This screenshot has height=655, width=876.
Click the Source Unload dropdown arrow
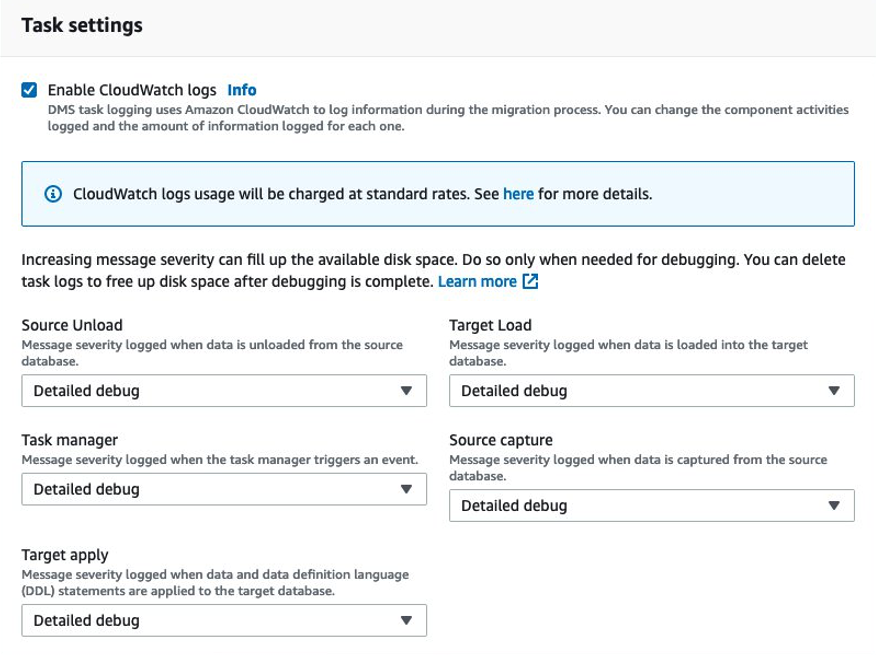coord(406,391)
